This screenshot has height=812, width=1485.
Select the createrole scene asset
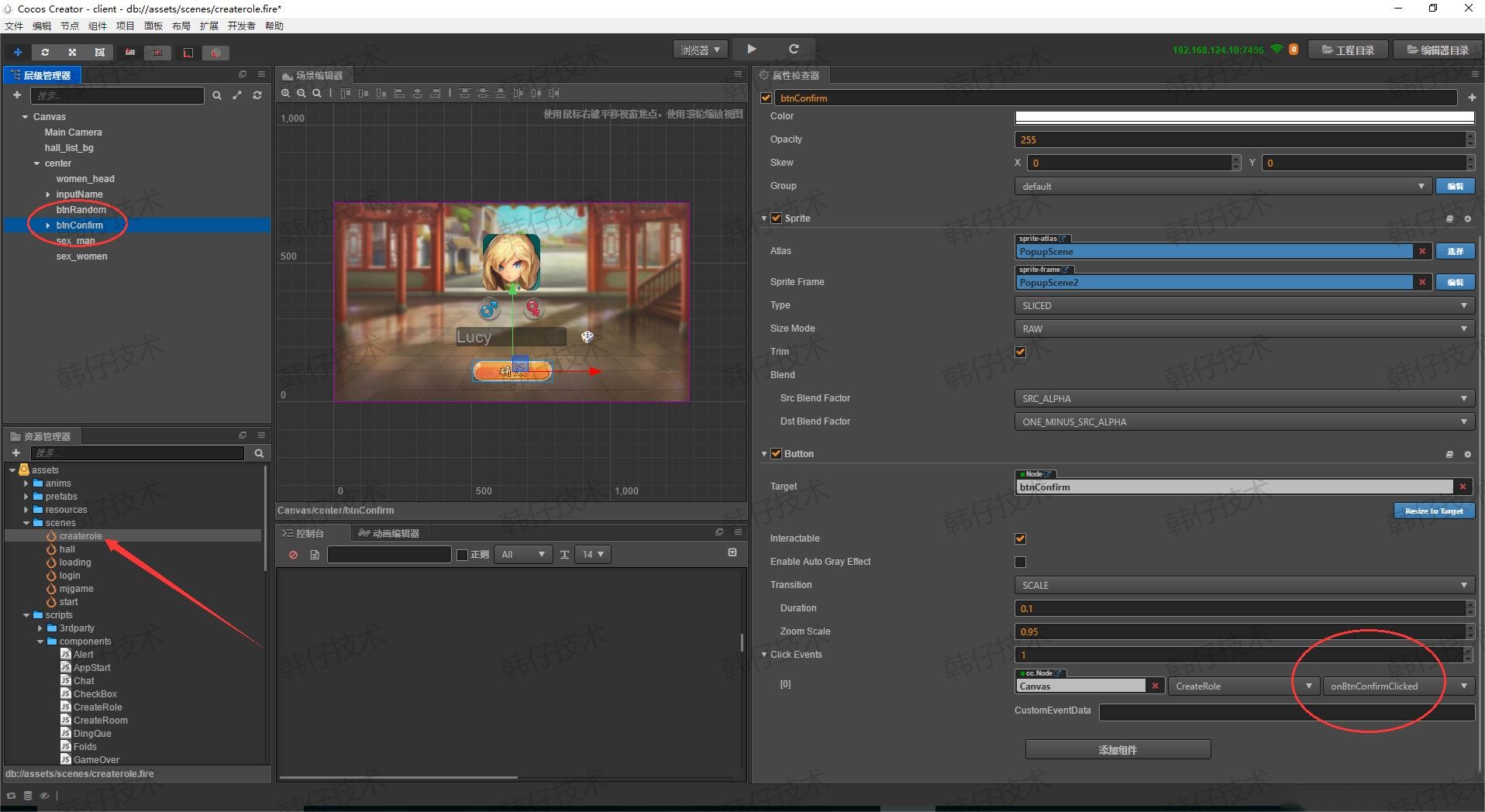pos(80,536)
